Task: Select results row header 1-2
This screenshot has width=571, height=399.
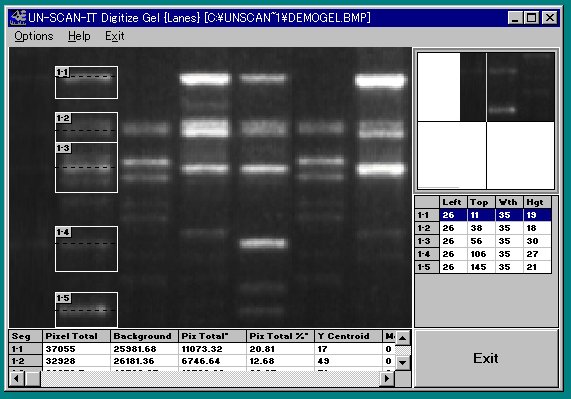Action: coord(25,361)
